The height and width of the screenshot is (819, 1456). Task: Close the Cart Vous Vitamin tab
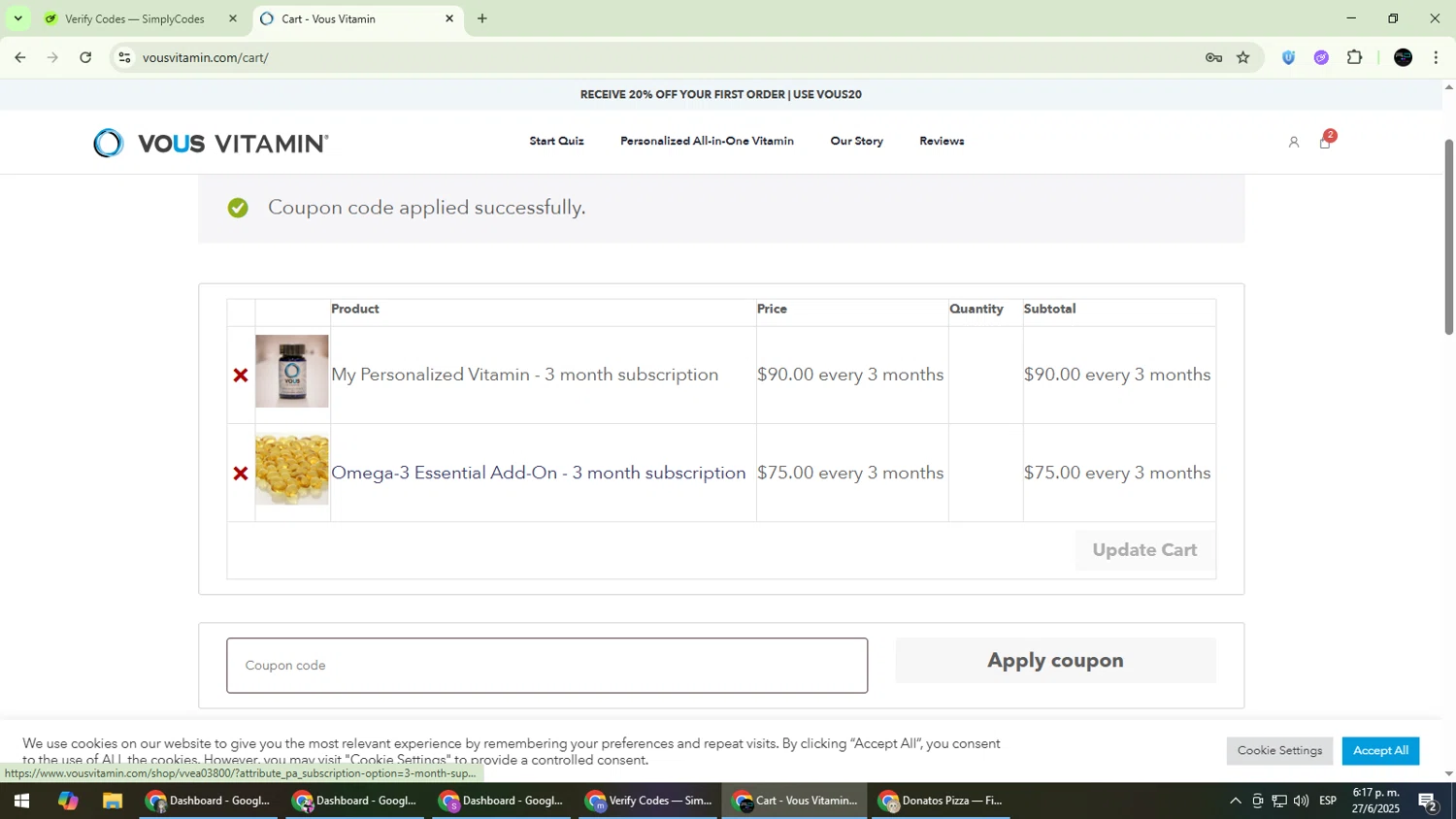point(449,18)
